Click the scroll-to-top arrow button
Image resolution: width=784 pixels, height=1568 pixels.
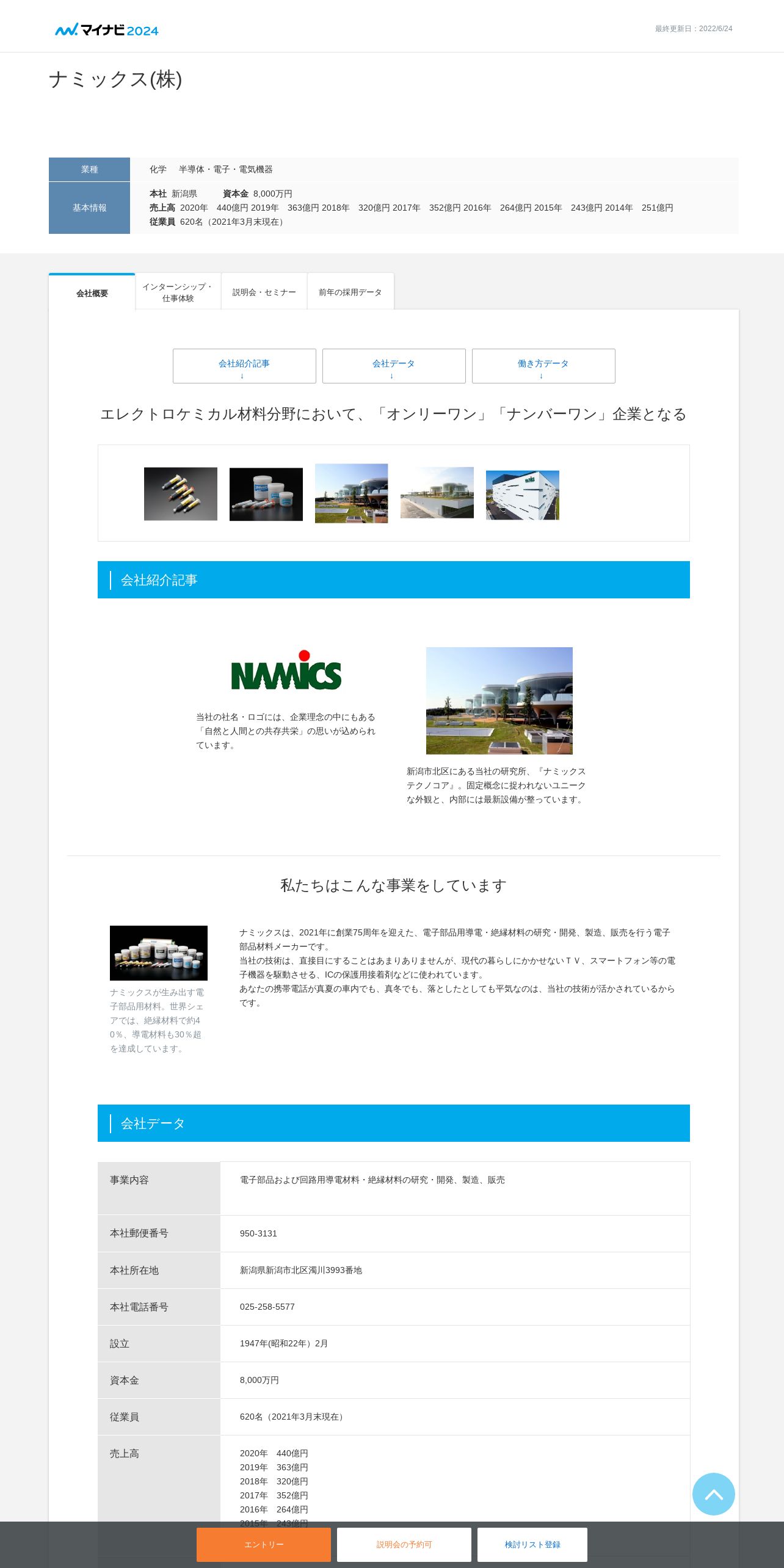[x=713, y=1494]
